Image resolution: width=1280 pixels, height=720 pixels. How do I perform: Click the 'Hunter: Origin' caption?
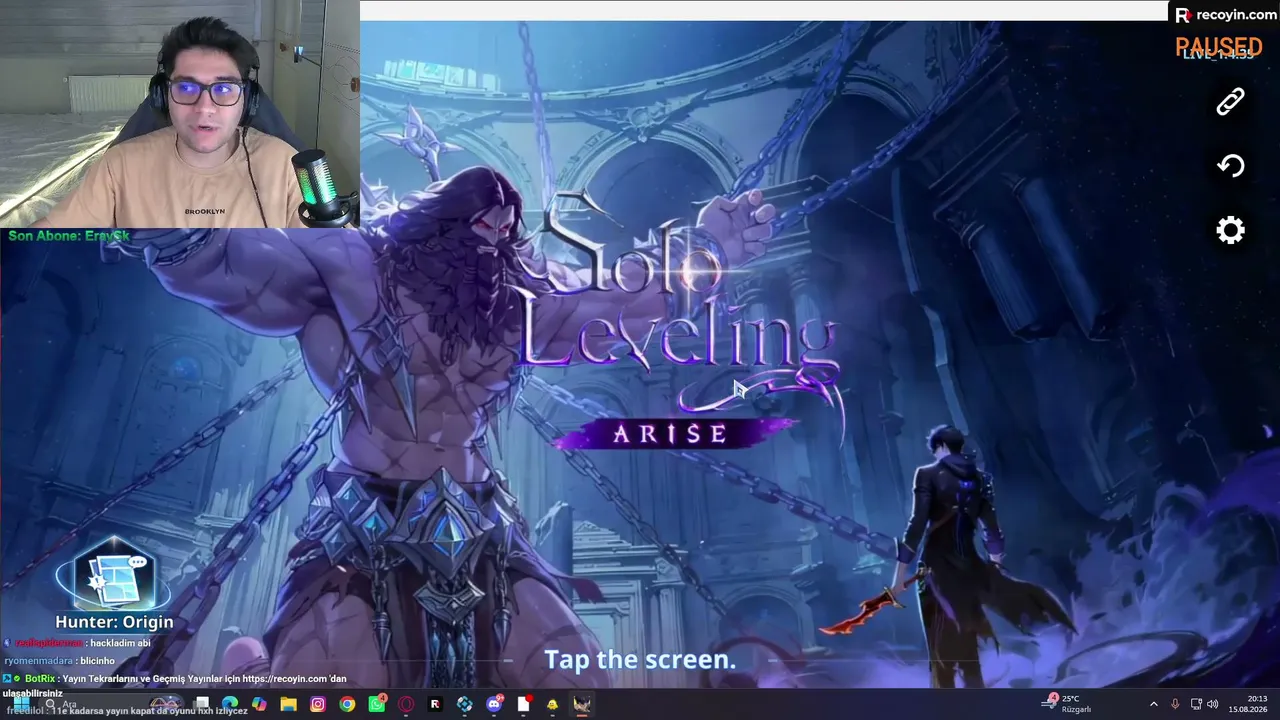114,622
